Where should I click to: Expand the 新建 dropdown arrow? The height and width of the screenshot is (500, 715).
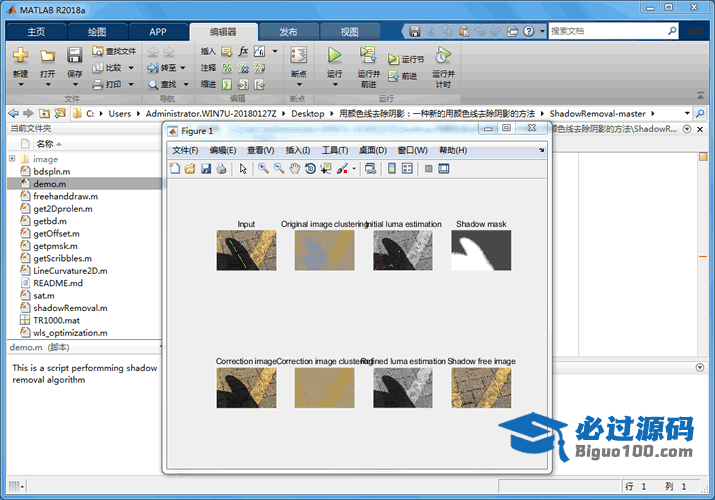[x=21, y=85]
